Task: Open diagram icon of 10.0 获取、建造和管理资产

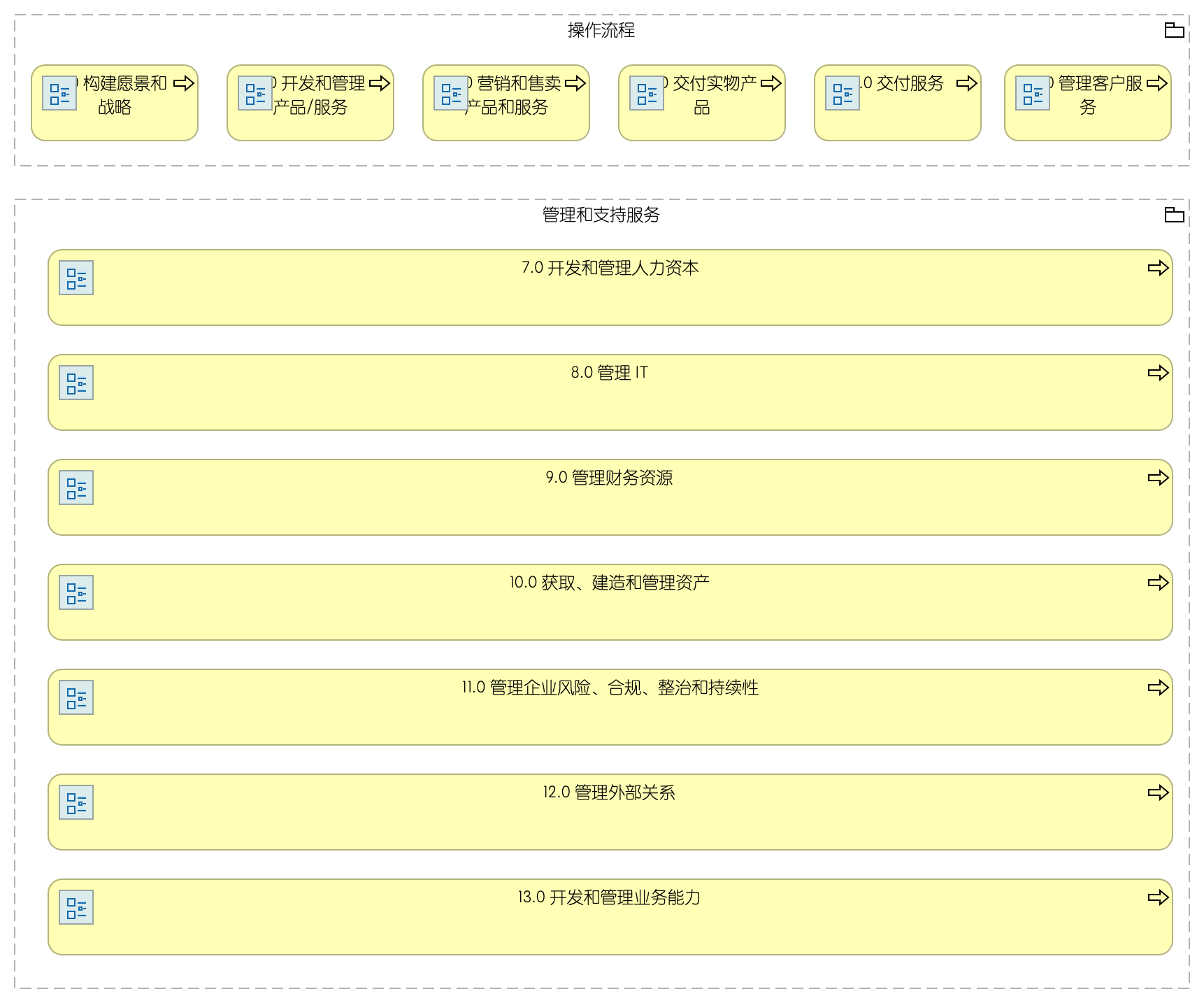Action: click(76, 592)
